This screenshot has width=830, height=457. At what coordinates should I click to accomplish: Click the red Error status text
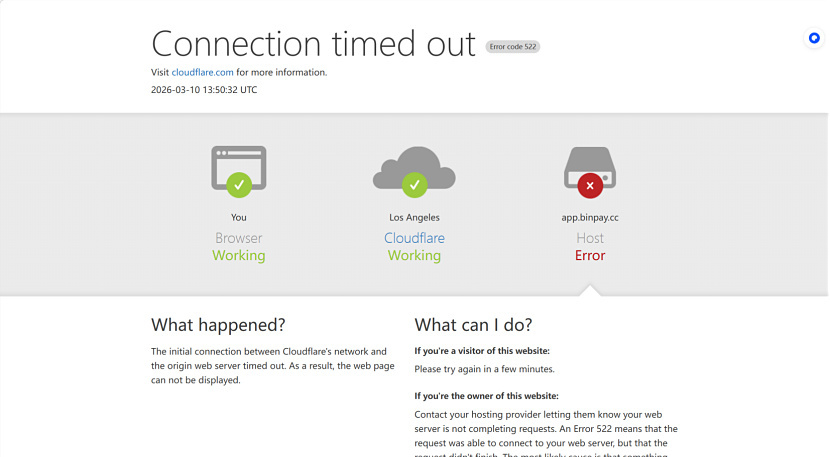point(590,255)
